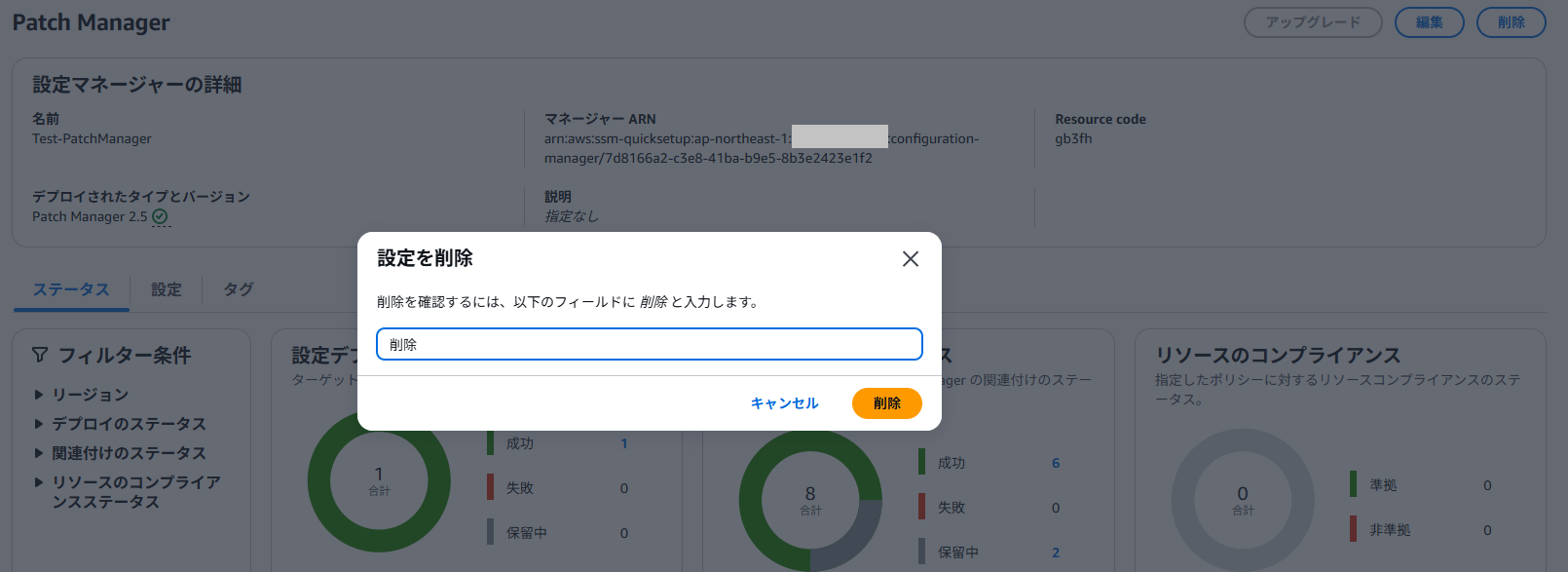
Task: Click the 成功 count link showing 6
Action: (1056, 463)
